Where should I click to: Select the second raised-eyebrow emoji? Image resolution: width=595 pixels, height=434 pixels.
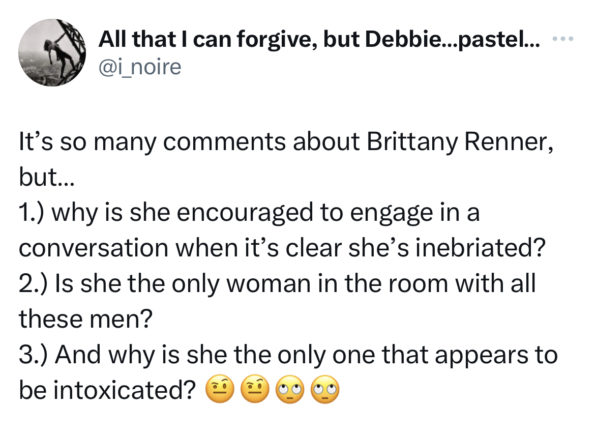point(255,389)
